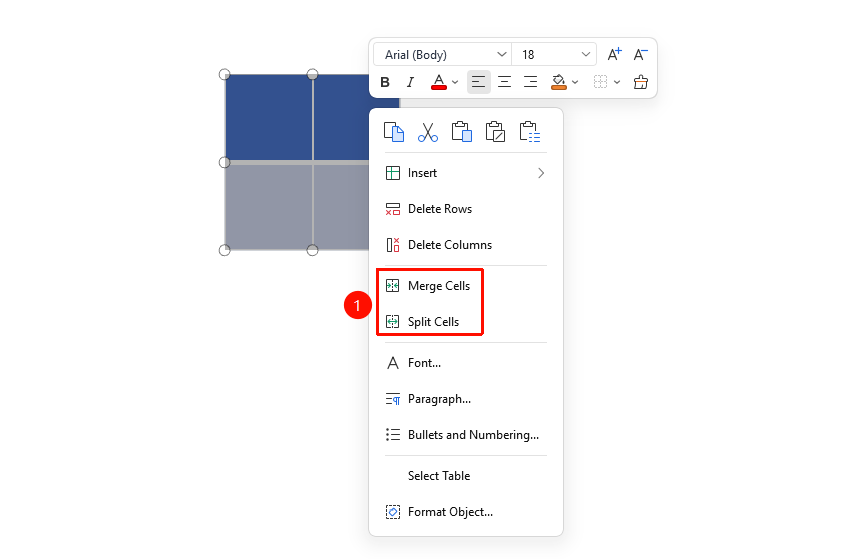Viewport: 866px width, 559px height.
Task: Toggle Italic formatting
Action: click(410, 82)
